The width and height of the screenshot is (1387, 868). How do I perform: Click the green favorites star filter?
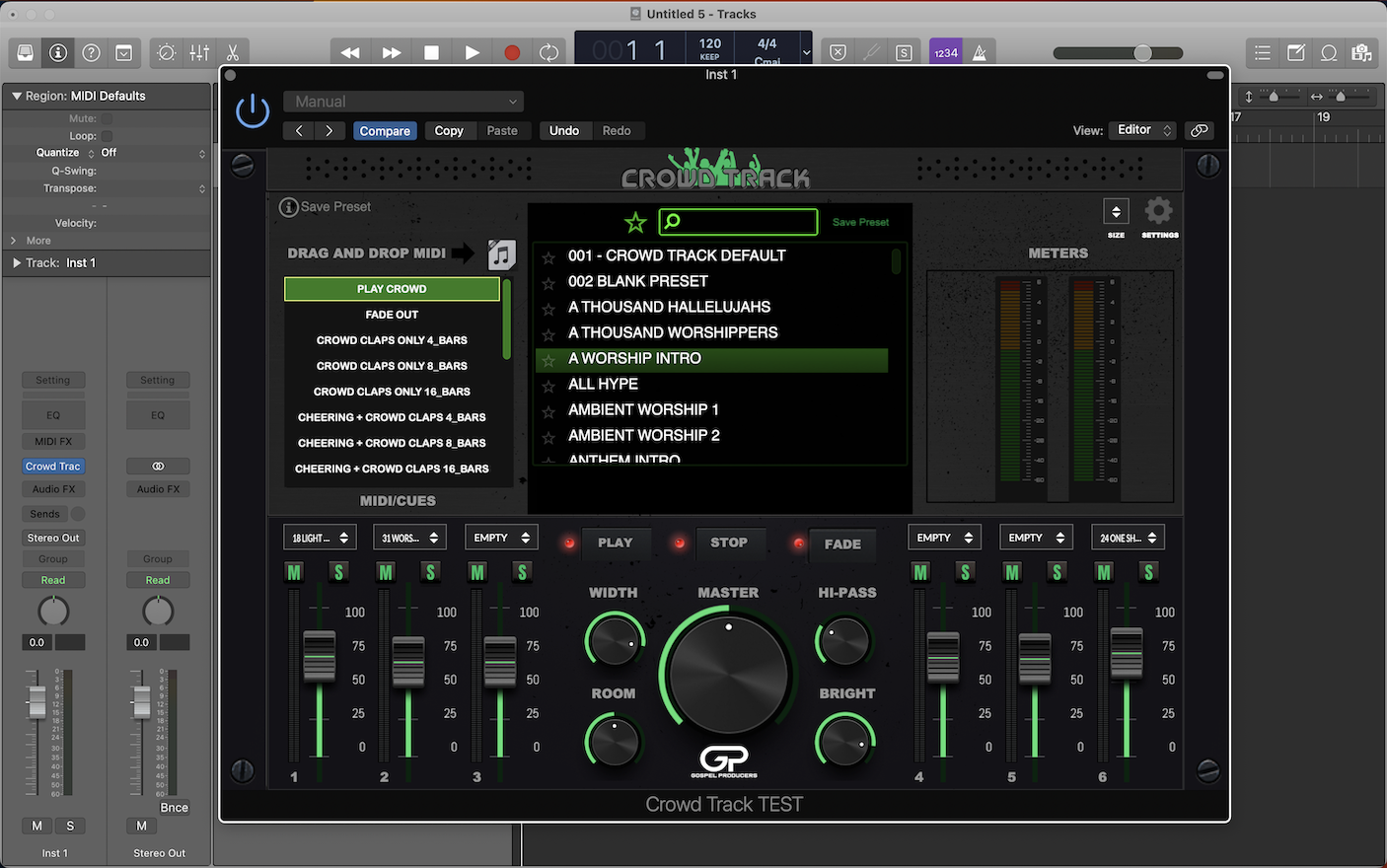(x=635, y=223)
